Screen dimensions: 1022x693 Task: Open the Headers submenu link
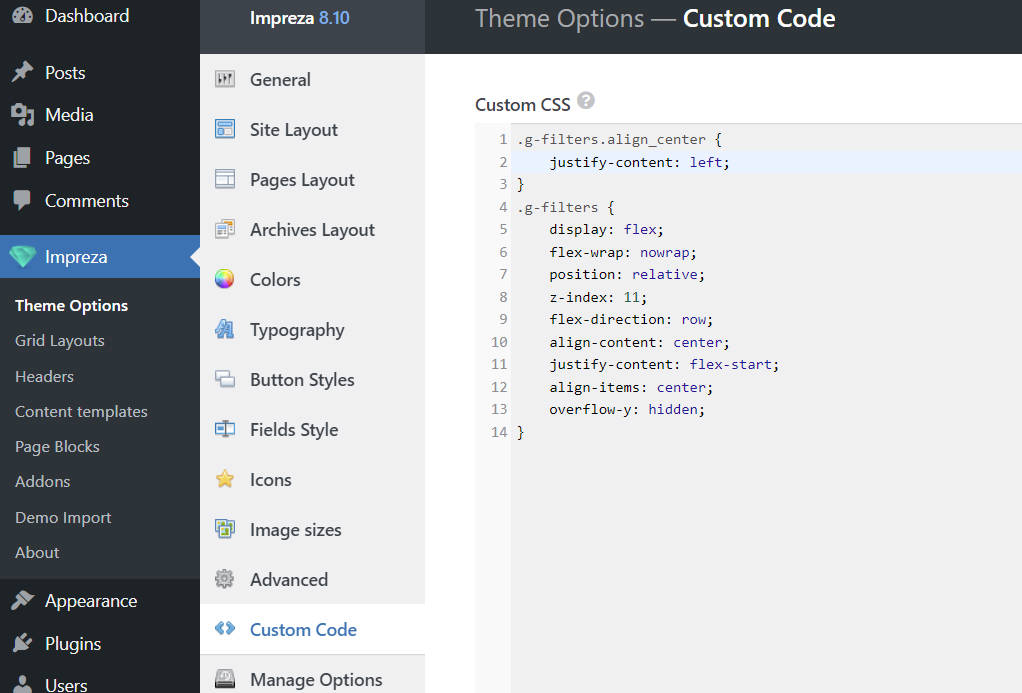[44, 376]
